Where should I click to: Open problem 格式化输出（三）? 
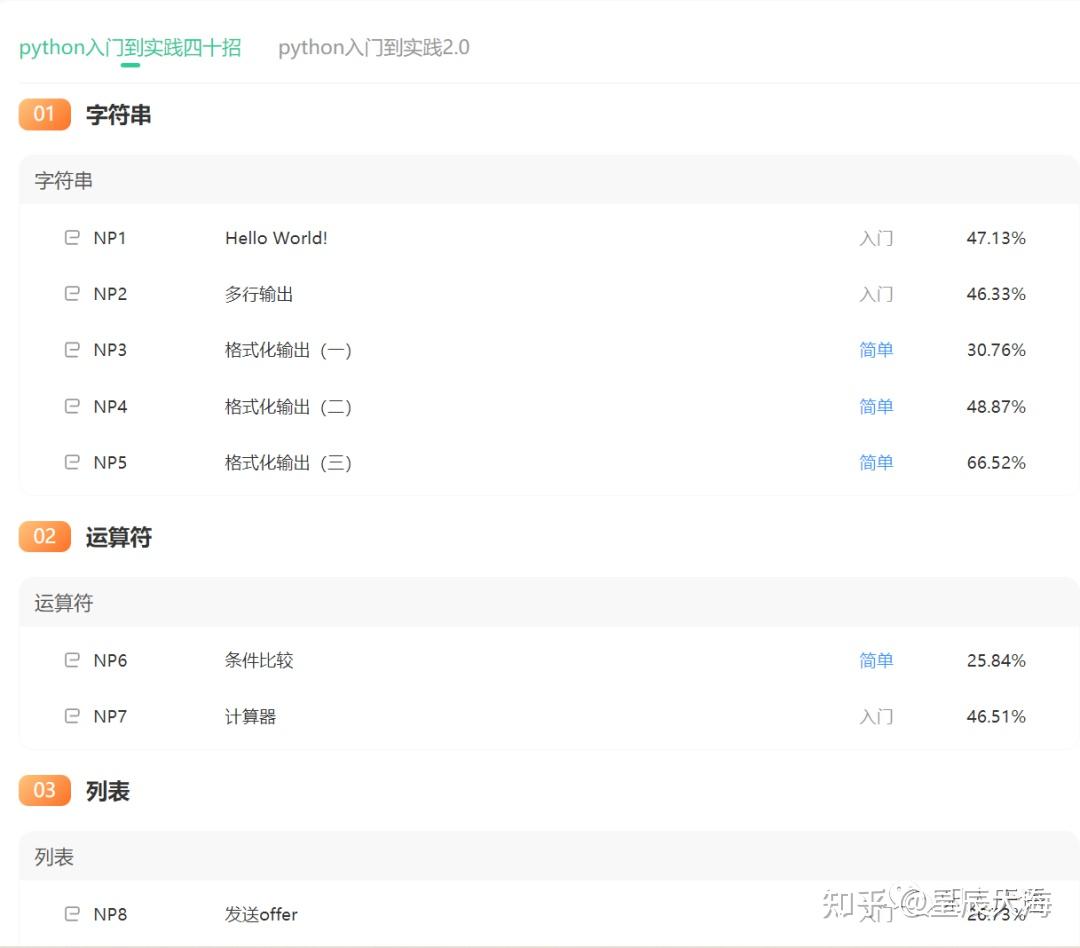point(288,462)
